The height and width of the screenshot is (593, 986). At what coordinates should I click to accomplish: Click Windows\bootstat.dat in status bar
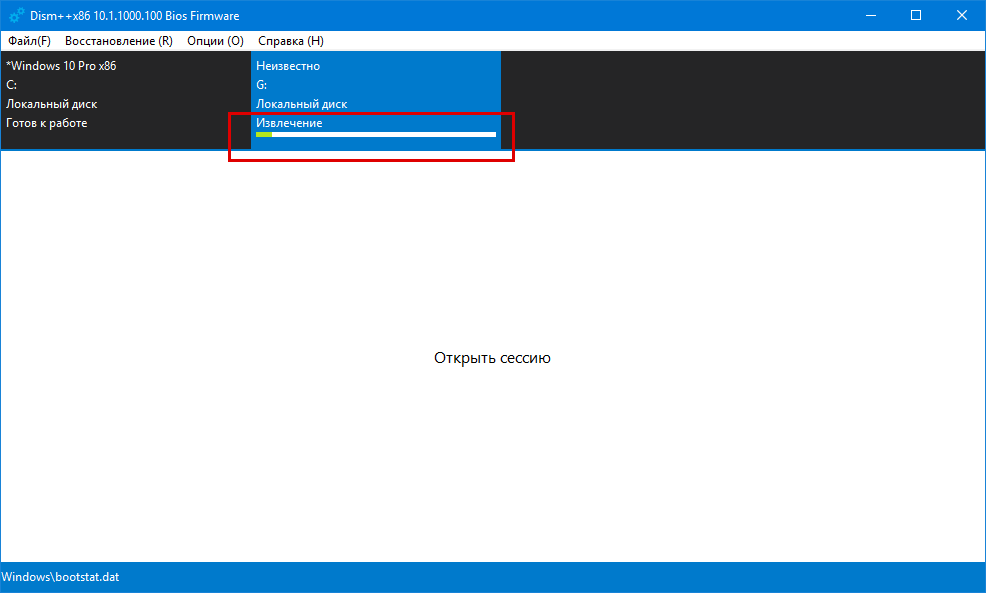[60, 577]
